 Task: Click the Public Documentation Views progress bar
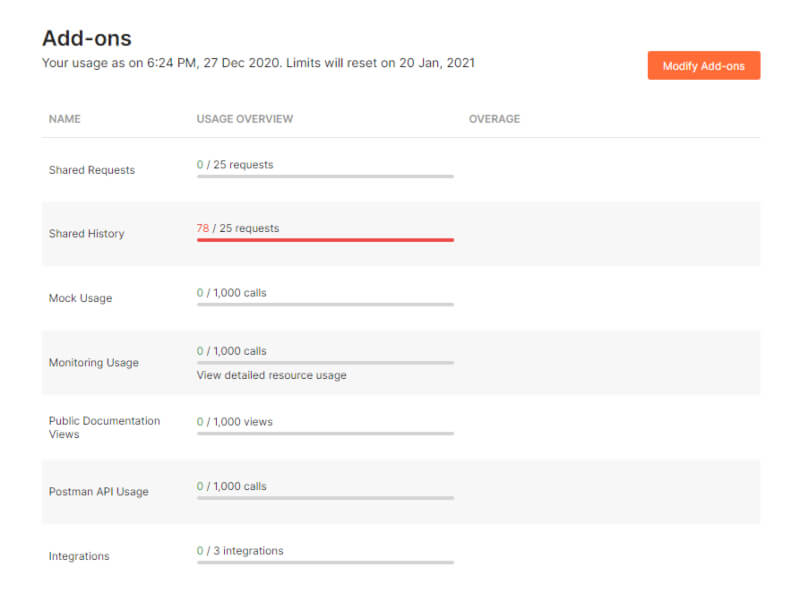point(325,434)
